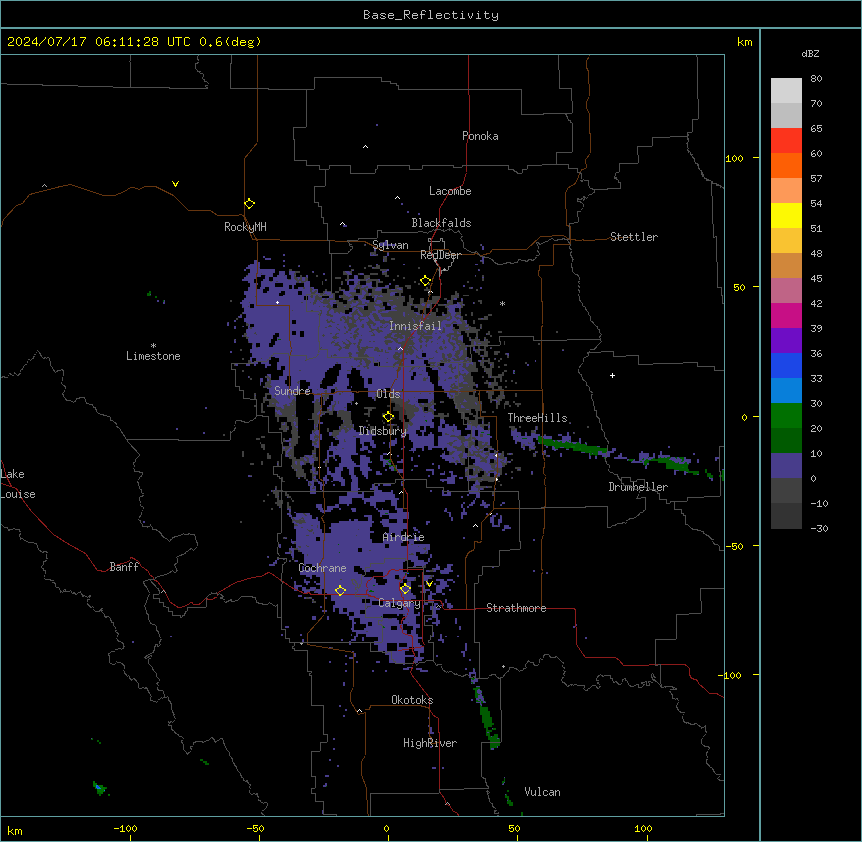Select the white caret marker west of Lacombe
The image size is (862, 842).
pos(397,198)
